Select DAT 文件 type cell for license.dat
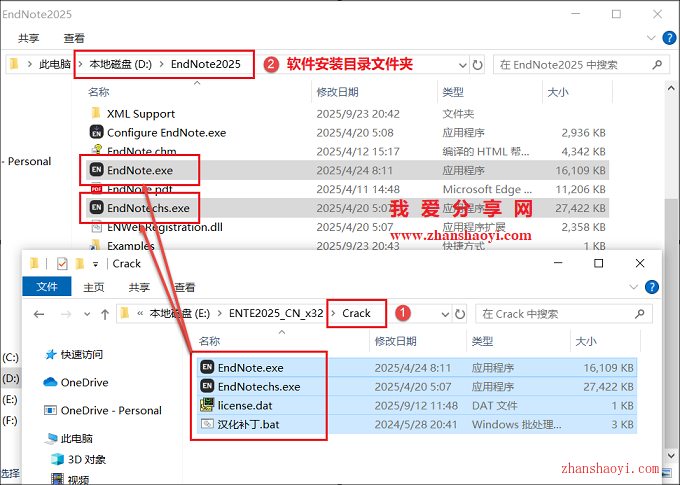The height and width of the screenshot is (485, 680). click(x=494, y=406)
